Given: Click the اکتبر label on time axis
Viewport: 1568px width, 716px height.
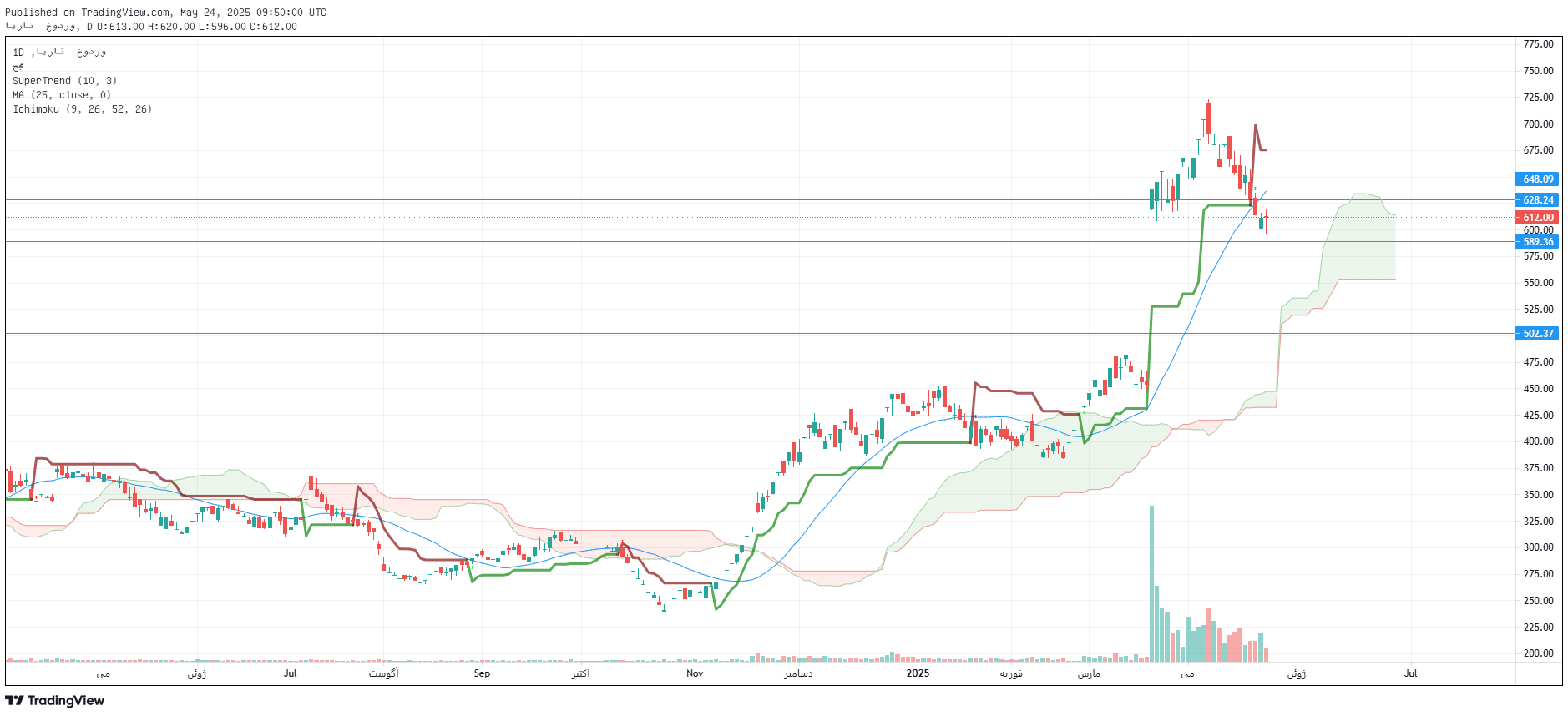Looking at the screenshot, I should 581,673.
